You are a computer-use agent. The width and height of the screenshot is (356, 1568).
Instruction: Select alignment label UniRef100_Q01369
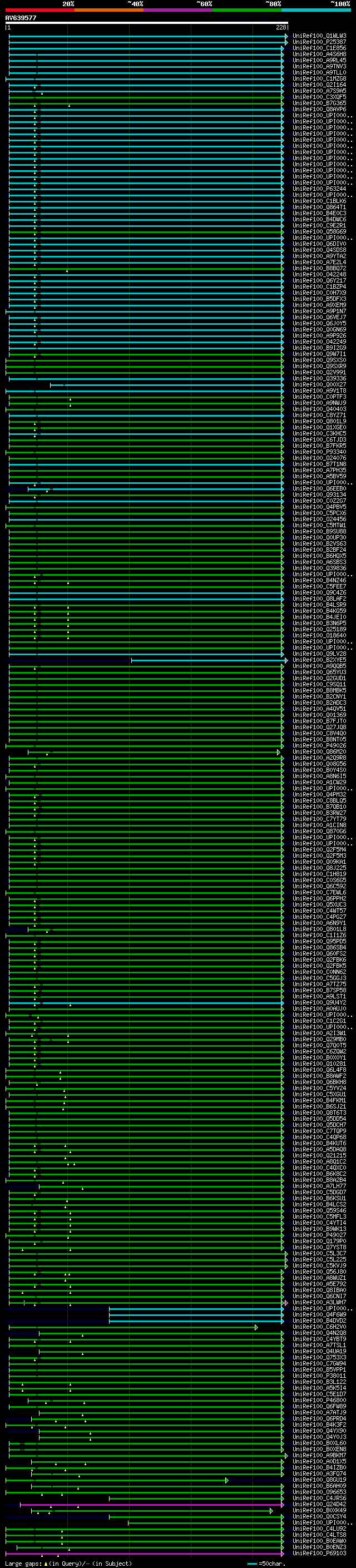[319, 715]
